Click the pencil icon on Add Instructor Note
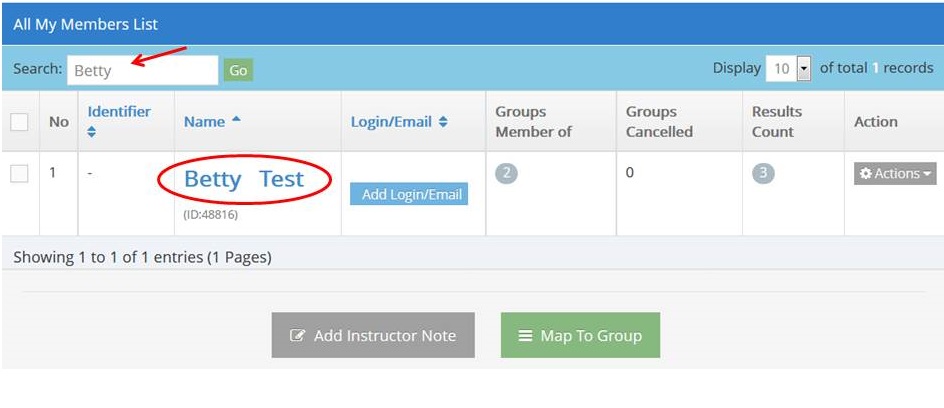This screenshot has width=944, height=408. 297,335
